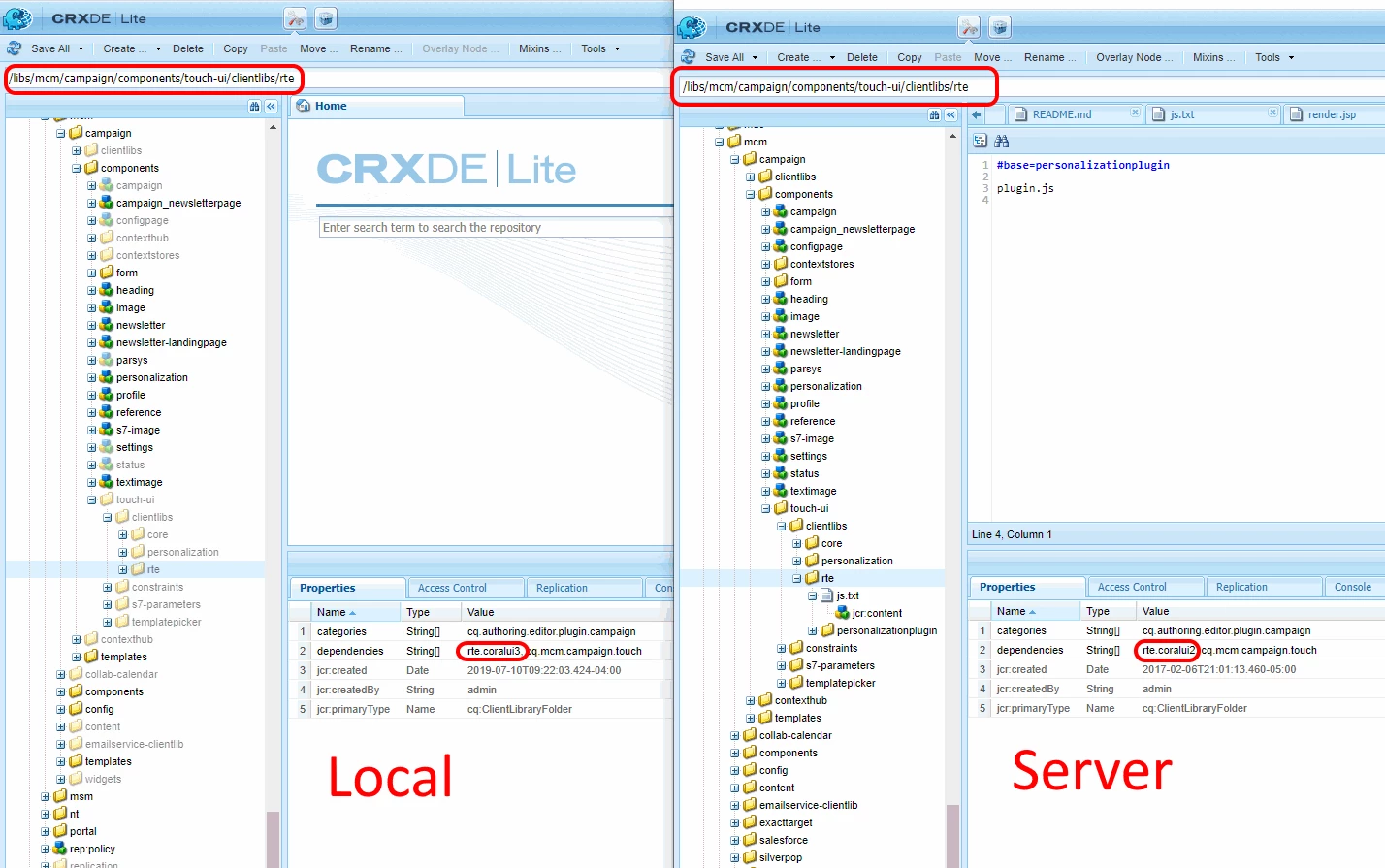Click the path address field in Server window
Image resolution: width=1385 pixels, height=868 pixels.
[x=1032, y=87]
